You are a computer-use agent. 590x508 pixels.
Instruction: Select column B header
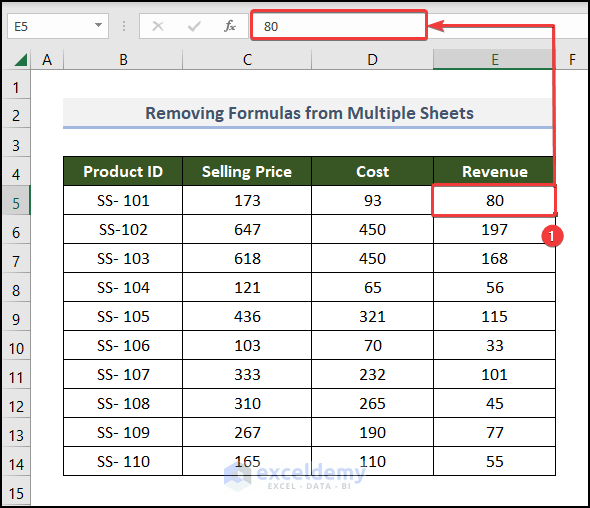point(123,60)
